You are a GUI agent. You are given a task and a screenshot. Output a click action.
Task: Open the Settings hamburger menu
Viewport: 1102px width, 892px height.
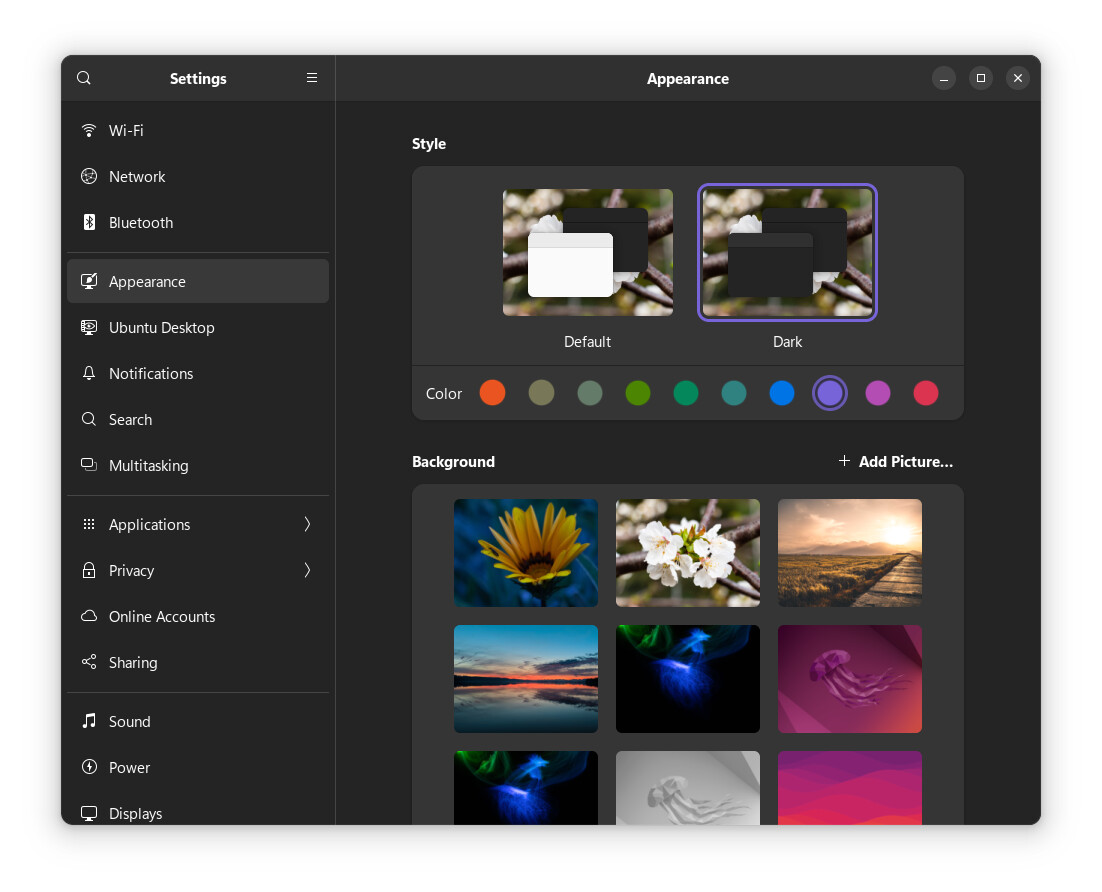point(312,78)
